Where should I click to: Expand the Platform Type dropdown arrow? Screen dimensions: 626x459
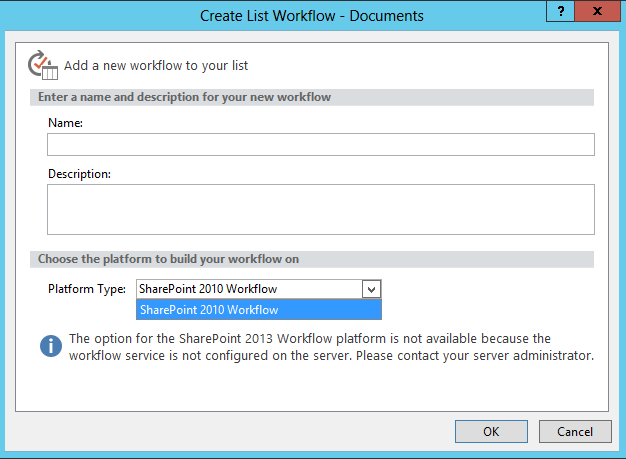pyautogui.click(x=371, y=289)
